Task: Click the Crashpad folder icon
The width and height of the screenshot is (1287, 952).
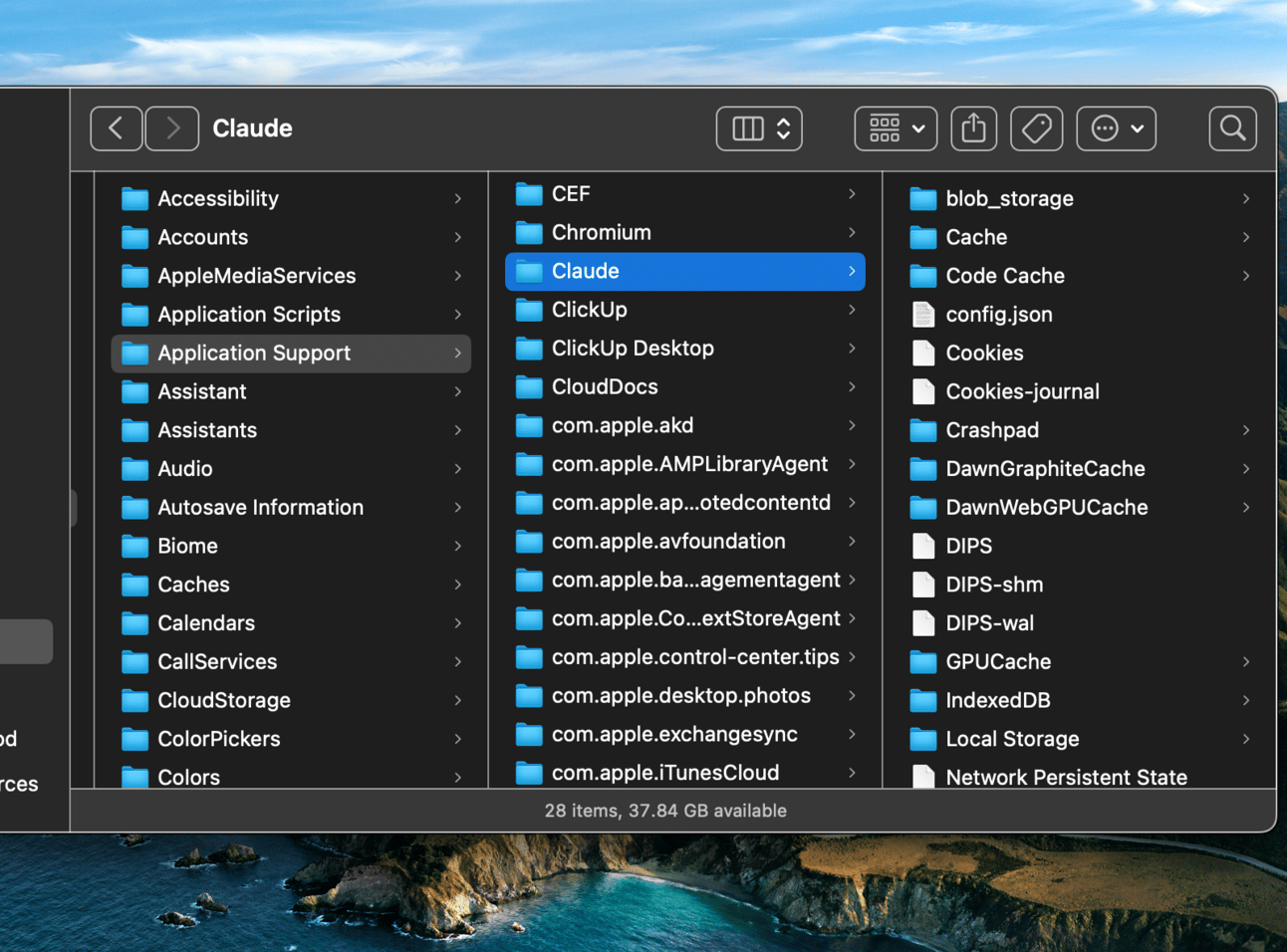Action: click(x=923, y=431)
